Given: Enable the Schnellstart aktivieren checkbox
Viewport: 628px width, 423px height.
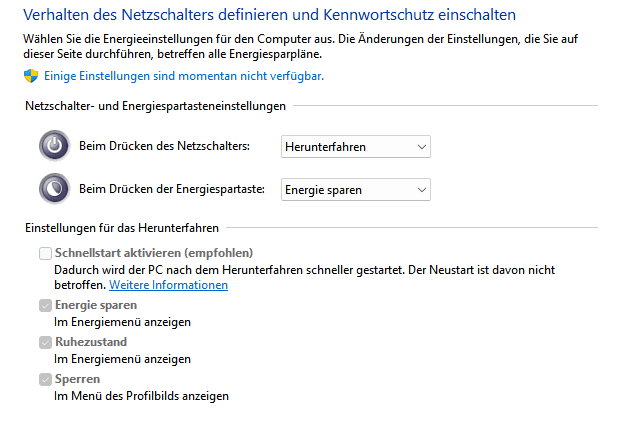Looking at the screenshot, I should tap(45, 253).
